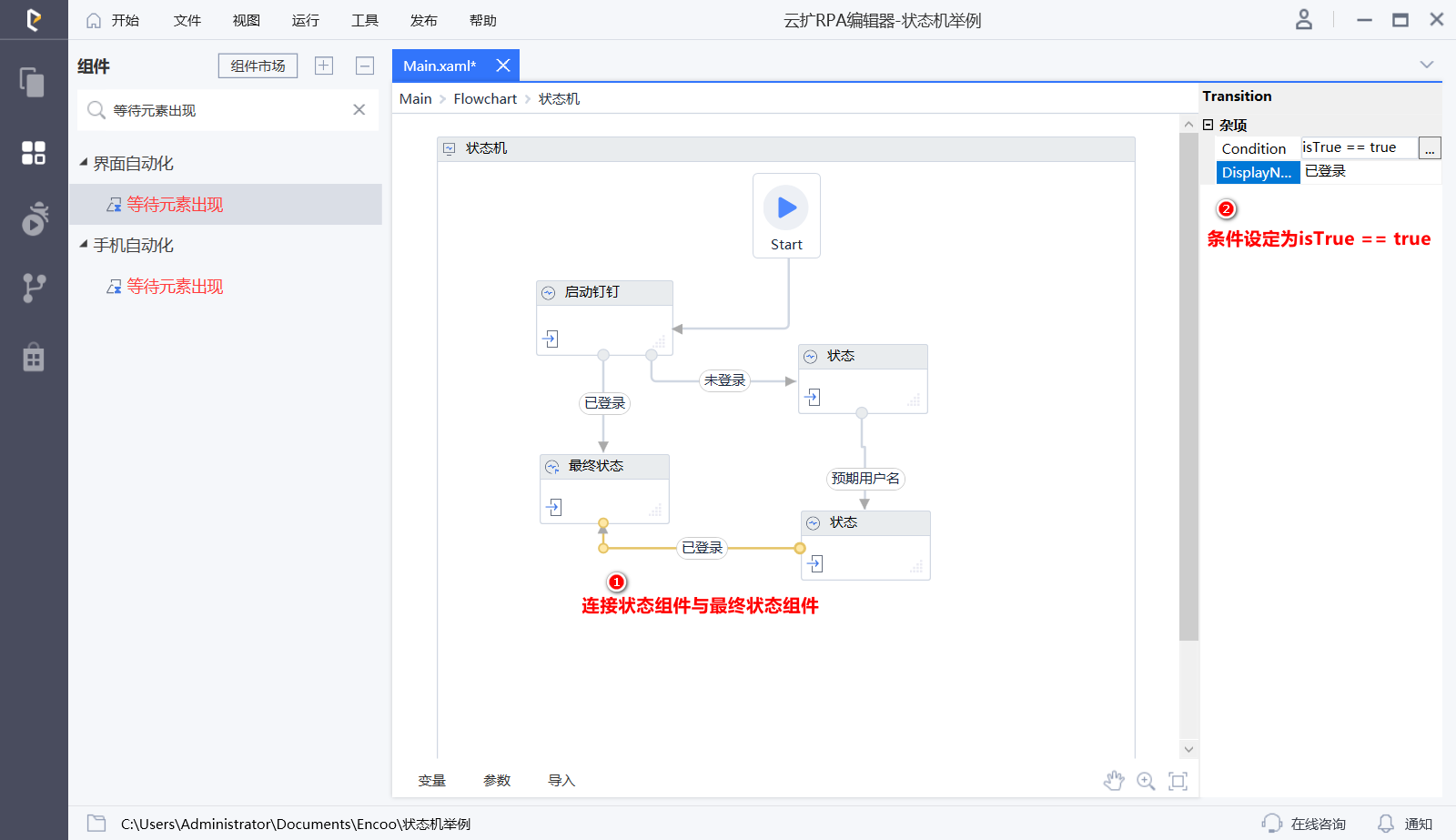Click the files/copy icon in left sidebar
The width and height of the screenshot is (1456, 840).
click(33, 83)
